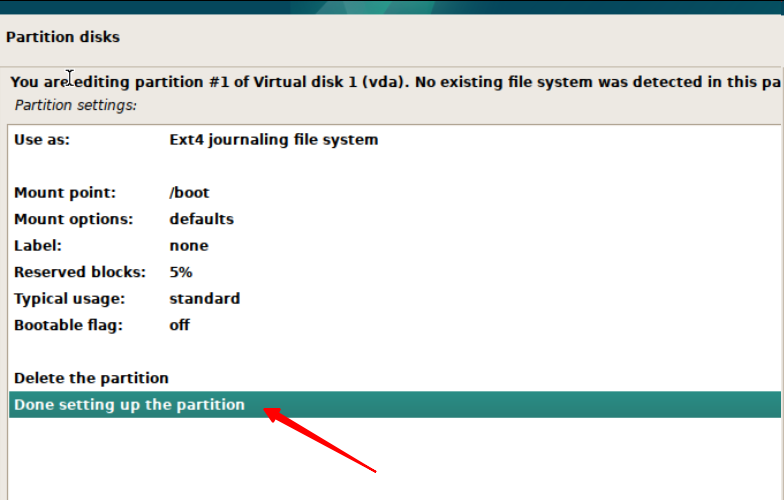
Task: Select the 'Use as:' setting label
Action: (42, 140)
